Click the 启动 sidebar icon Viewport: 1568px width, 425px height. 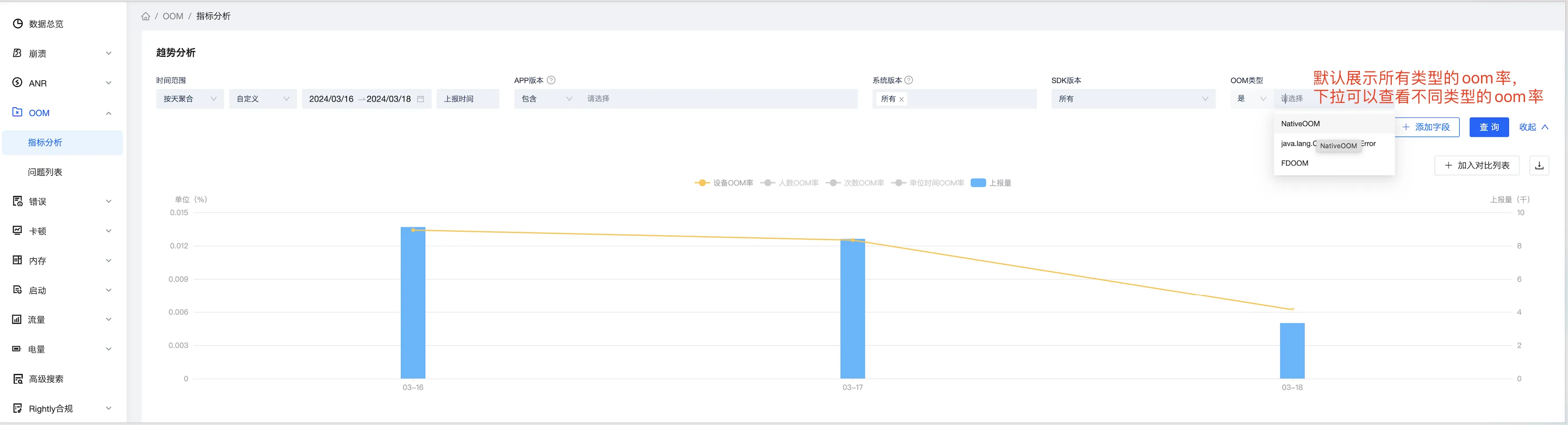coord(18,290)
